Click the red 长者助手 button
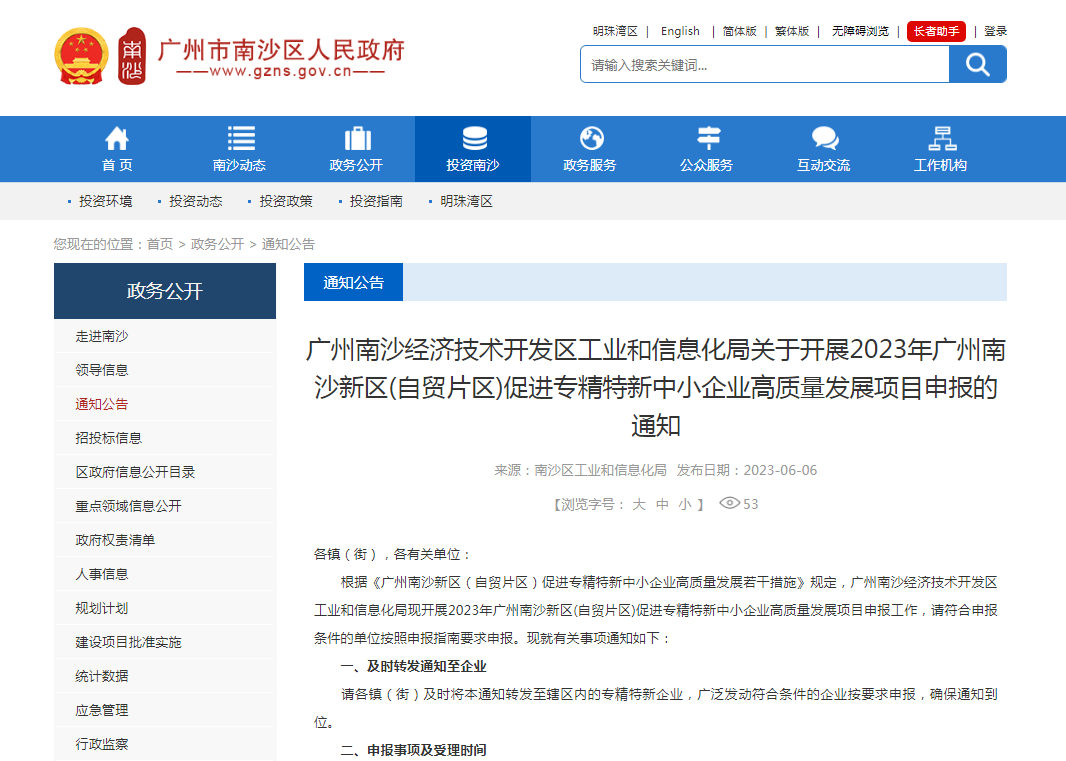 (936, 31)
